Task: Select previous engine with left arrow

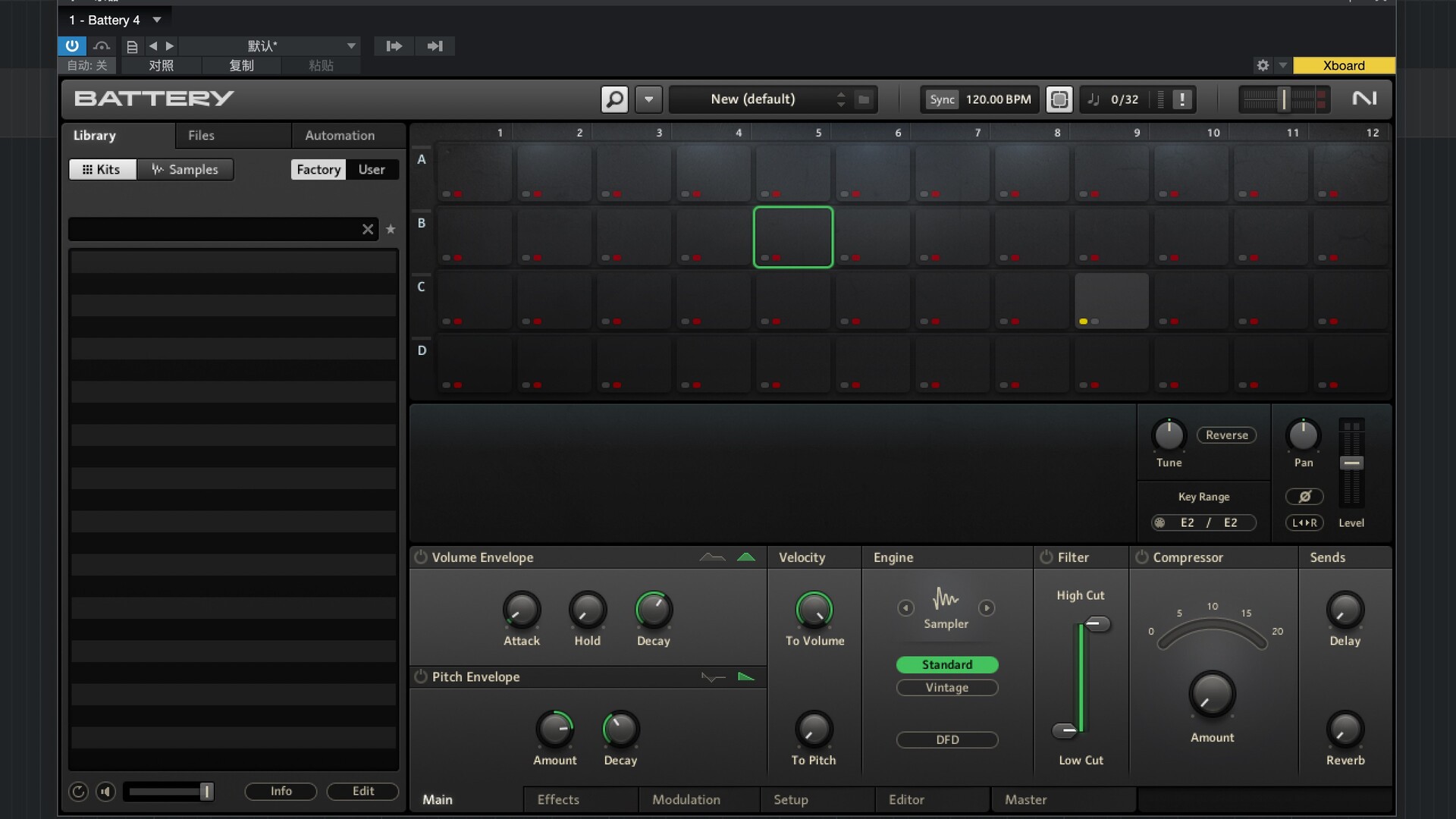Action: (905, 607)
